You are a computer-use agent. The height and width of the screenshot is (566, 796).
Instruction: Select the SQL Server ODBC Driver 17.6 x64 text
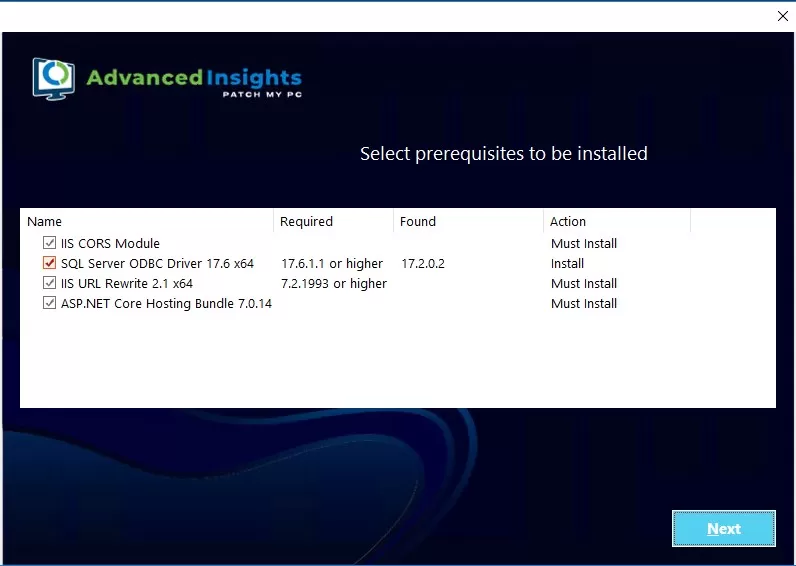coord(157,263)
